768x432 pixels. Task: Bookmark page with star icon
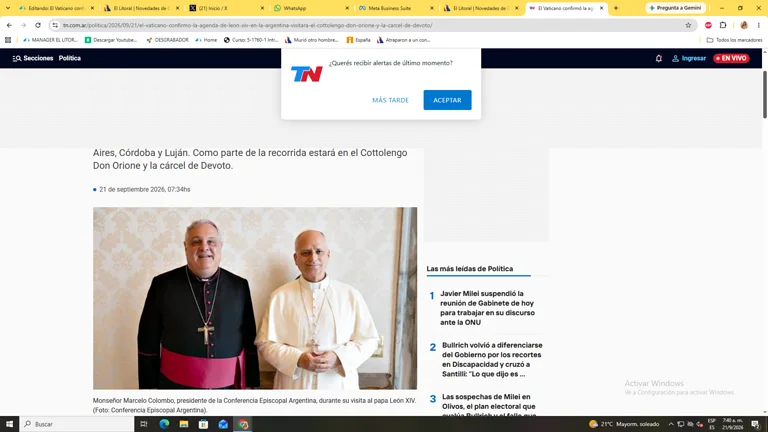pos(688,25)
